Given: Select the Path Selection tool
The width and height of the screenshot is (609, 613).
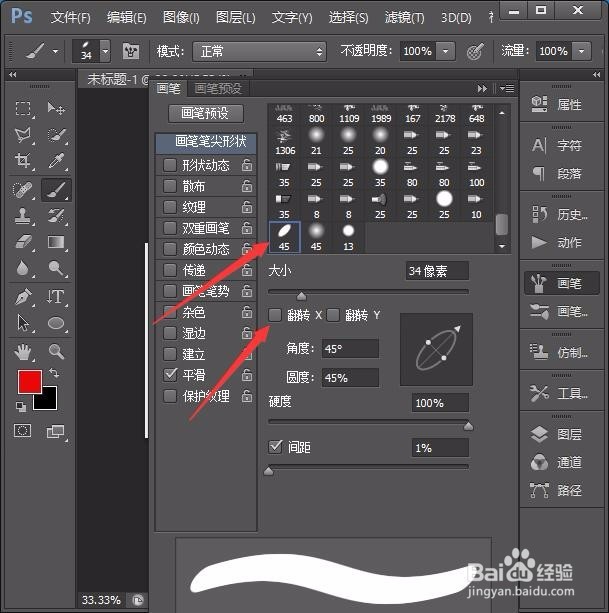Looking at the screenshot, I should point(23,323).
